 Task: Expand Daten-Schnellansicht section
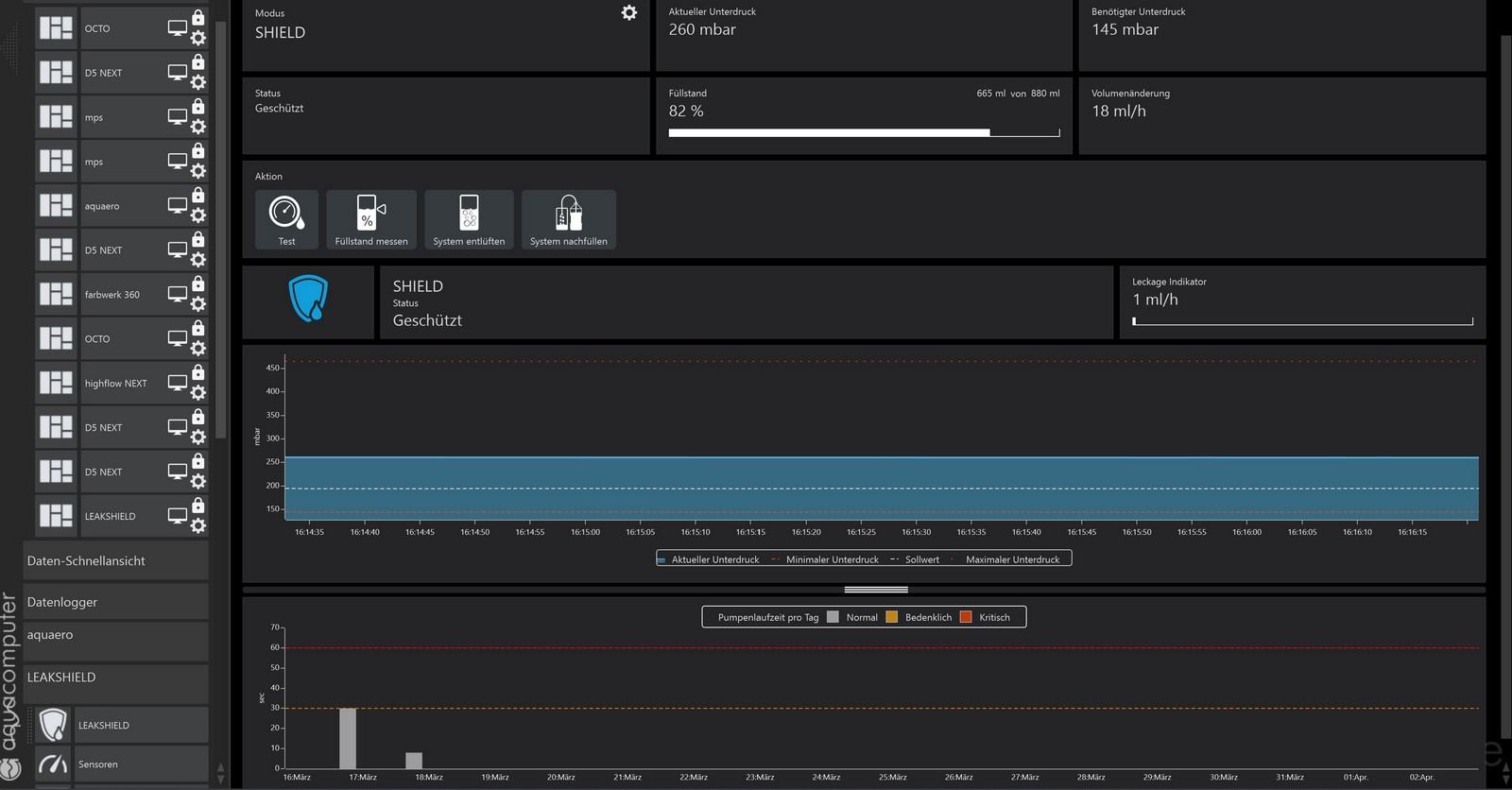pos(115,560)
